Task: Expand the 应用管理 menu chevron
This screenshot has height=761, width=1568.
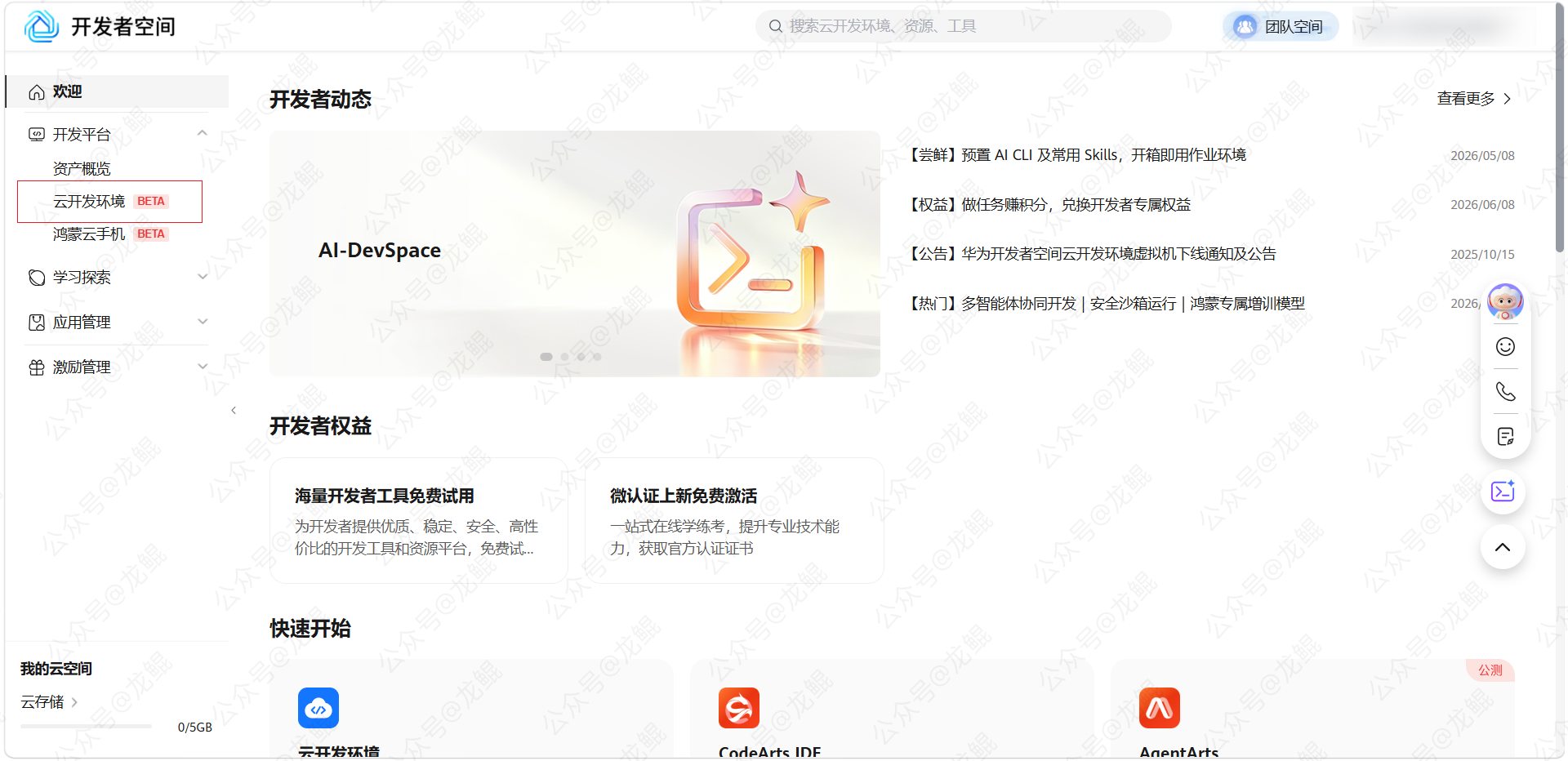Action: (203, 322)
